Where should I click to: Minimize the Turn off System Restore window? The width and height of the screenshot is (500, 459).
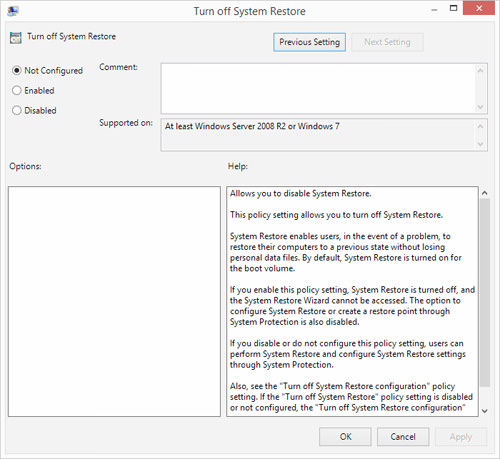pyautogui.click(x=434, y=10)
